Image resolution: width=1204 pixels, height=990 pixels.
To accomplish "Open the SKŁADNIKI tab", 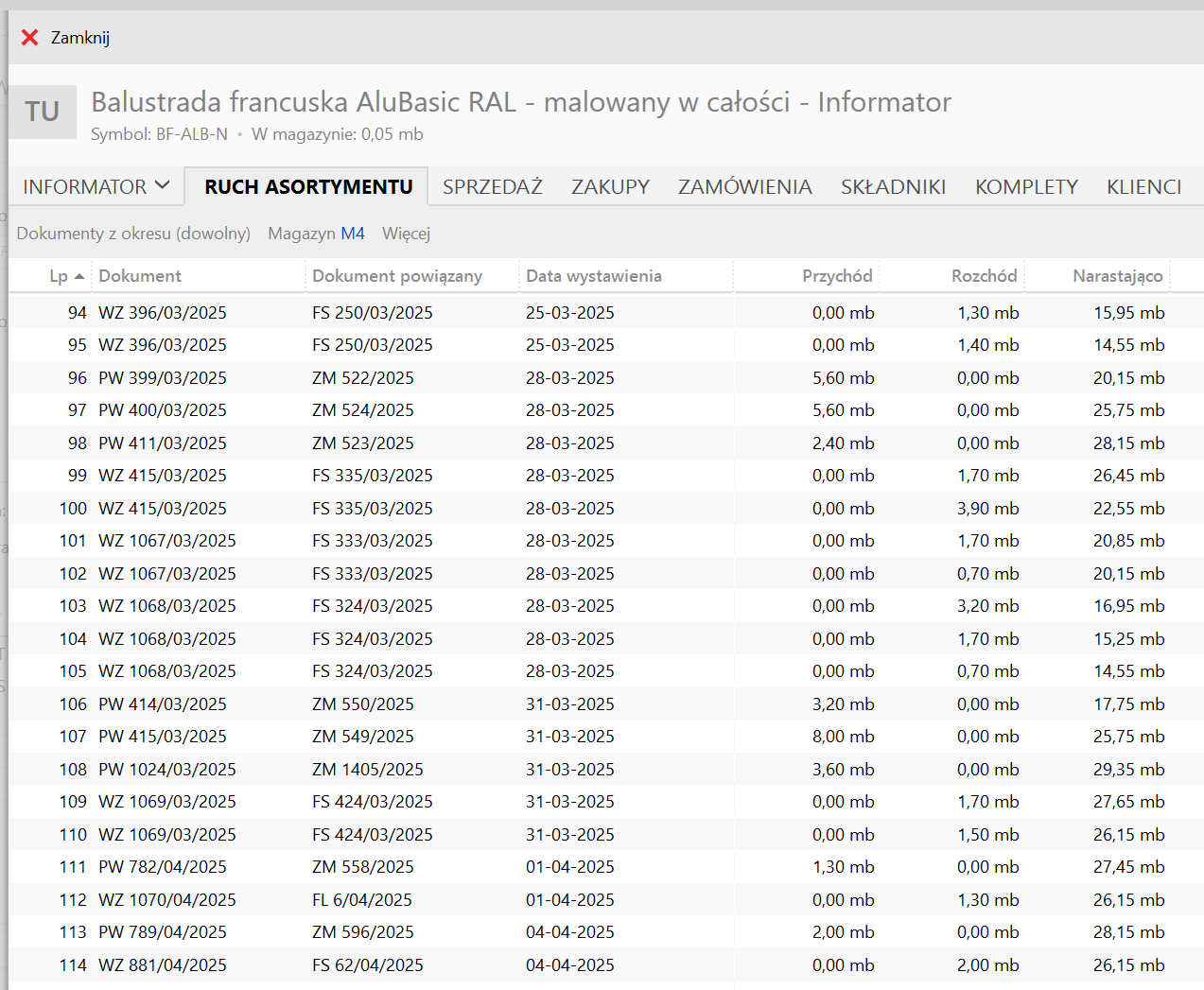I will point(893,187).
